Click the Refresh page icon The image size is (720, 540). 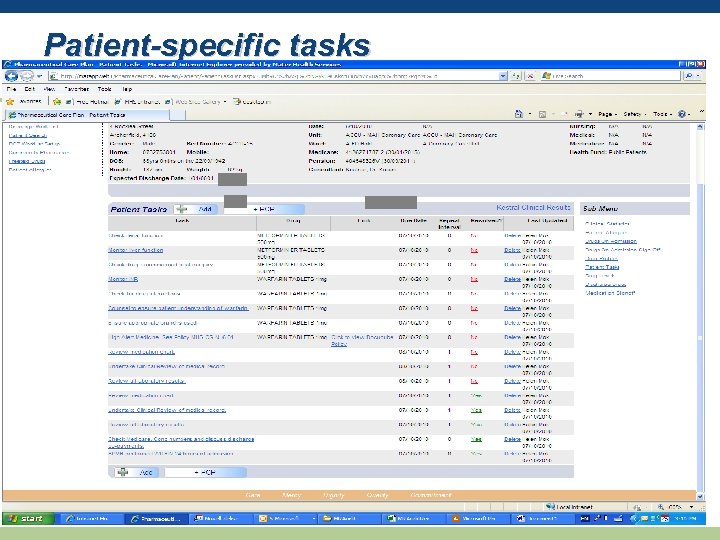pyautogui.click(x=516, y=76)
